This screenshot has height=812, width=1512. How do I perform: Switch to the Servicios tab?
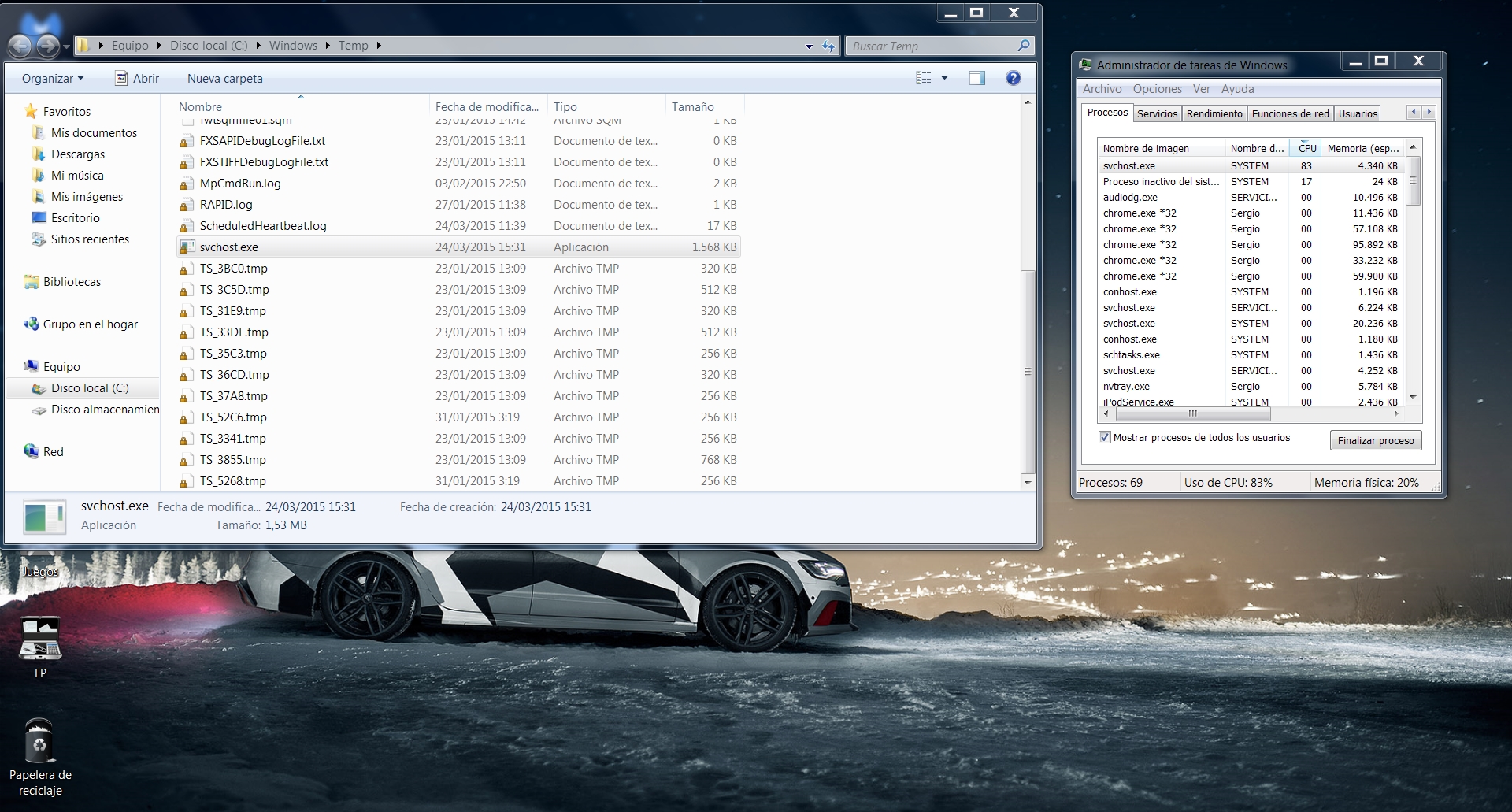[x=1157, y=113]
